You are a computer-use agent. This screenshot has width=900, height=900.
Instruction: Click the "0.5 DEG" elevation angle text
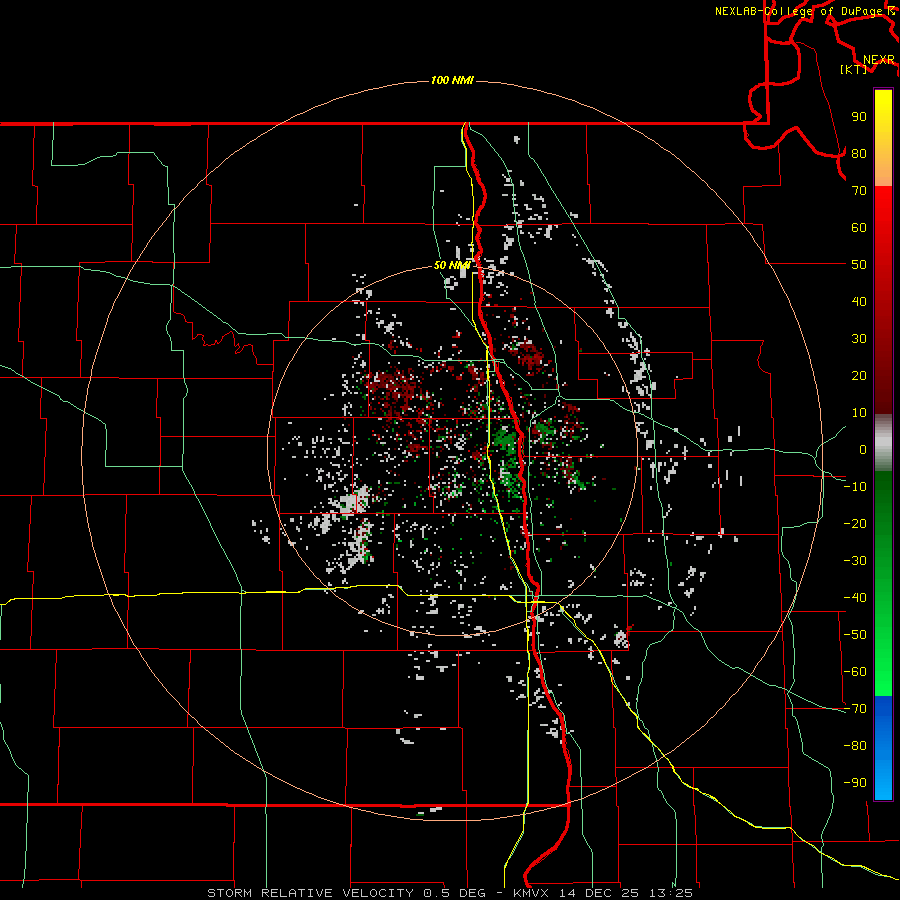[x=454, y=893]
